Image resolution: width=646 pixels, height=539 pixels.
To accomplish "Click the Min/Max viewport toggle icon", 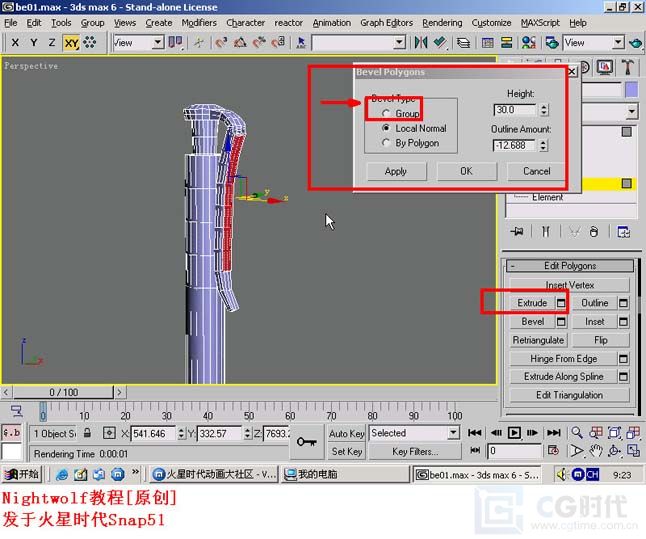I will tap(633, 451).
